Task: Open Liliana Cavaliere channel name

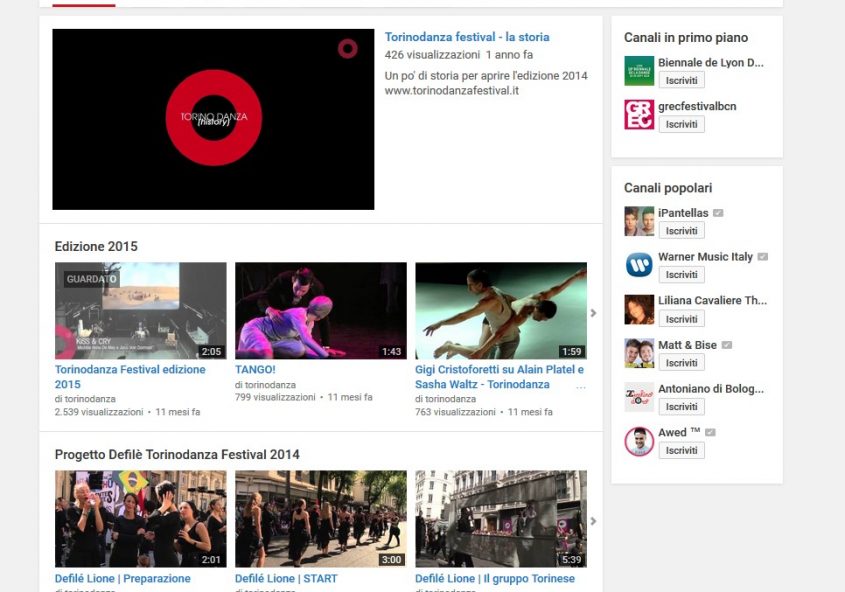Action: pos(712,300)
